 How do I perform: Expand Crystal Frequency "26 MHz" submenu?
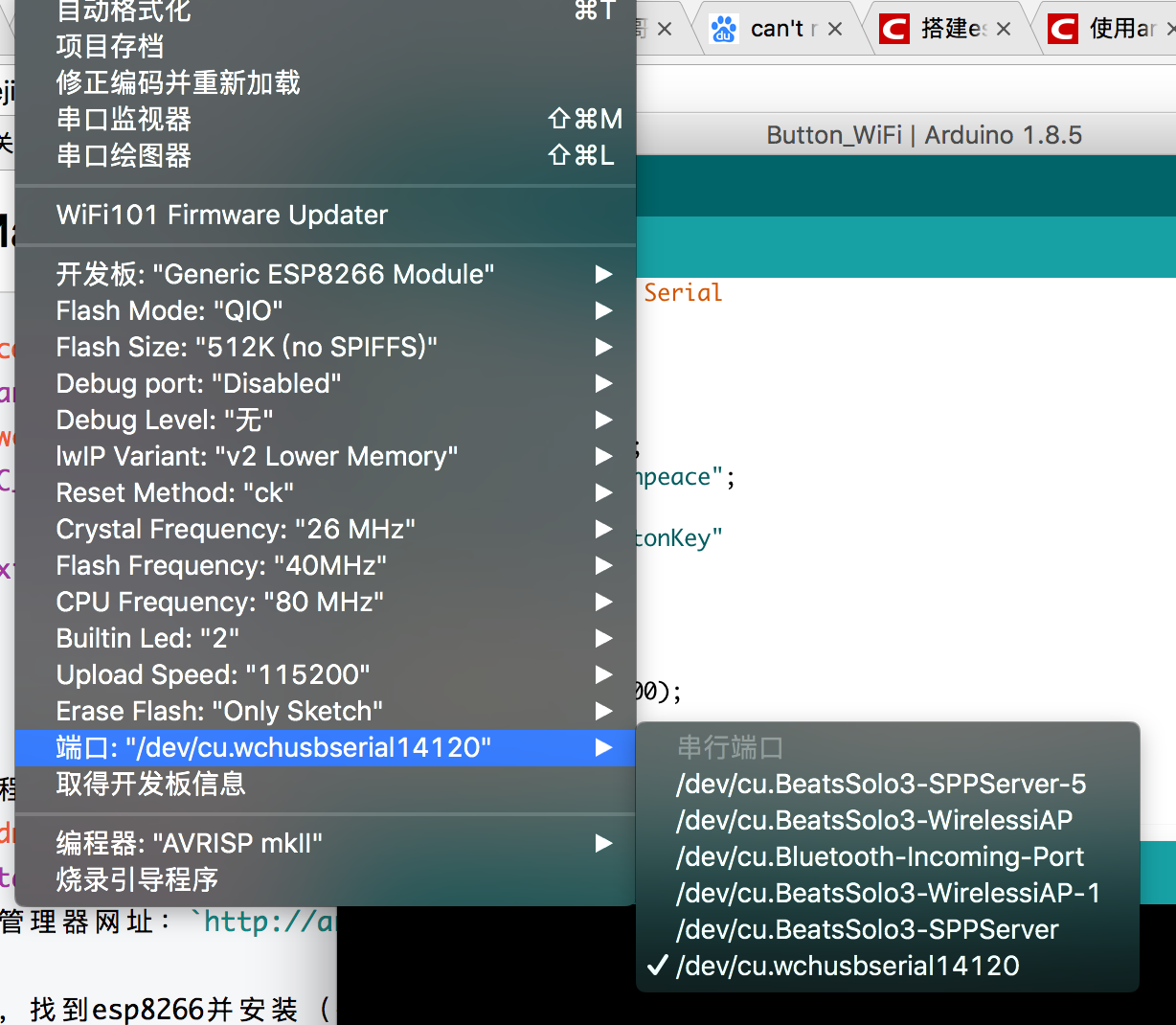coord(326,529)
